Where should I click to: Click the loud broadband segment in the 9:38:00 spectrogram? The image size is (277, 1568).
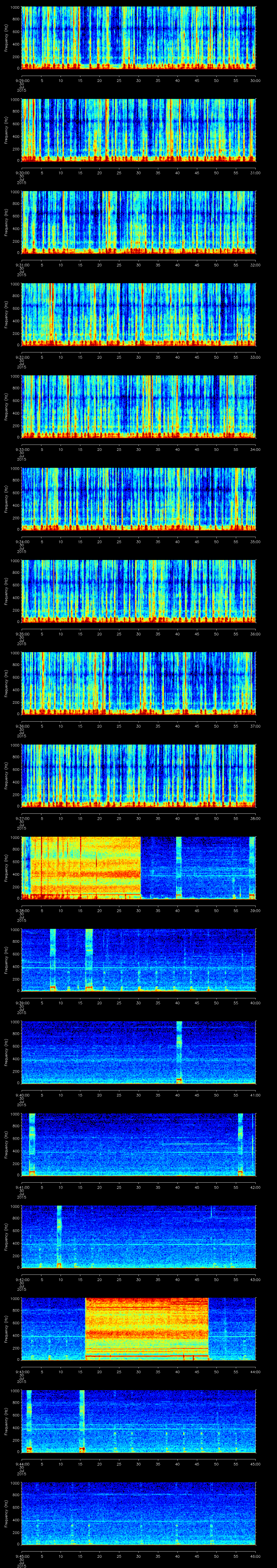coord(85,868)
